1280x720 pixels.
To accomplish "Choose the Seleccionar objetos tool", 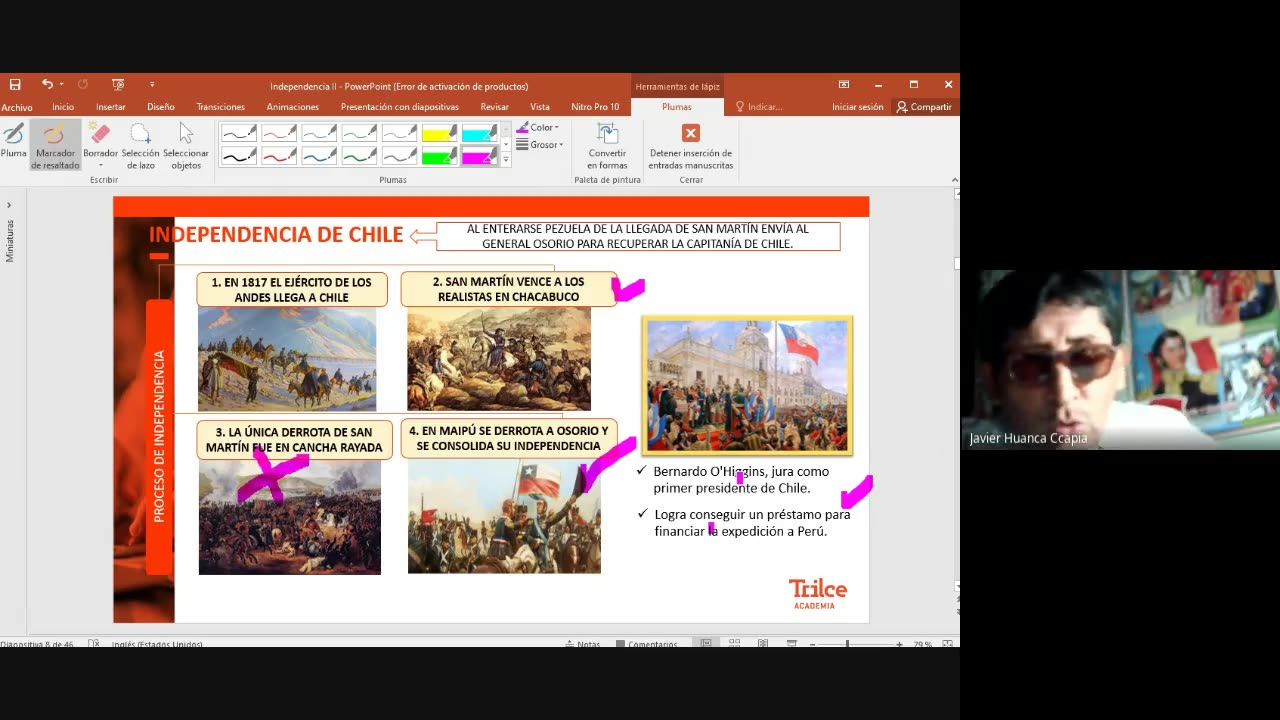I will (x=186, y=145).
